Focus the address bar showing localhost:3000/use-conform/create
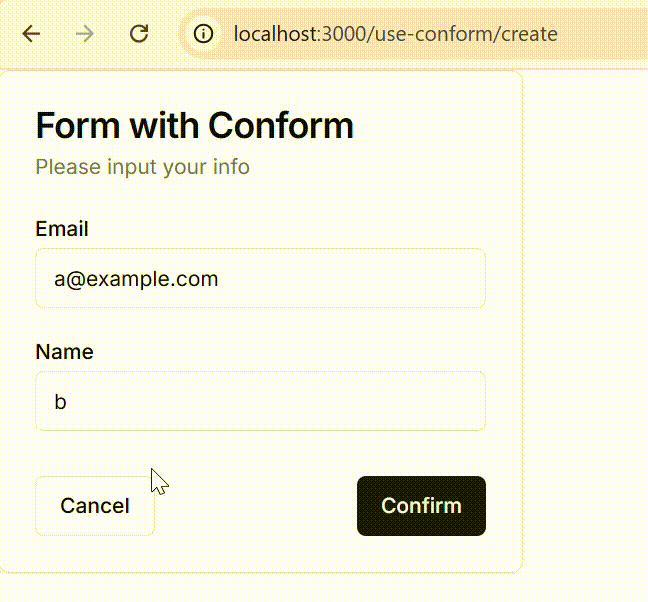The height and width of the screenshot is (602, 648). coord(413,34)
